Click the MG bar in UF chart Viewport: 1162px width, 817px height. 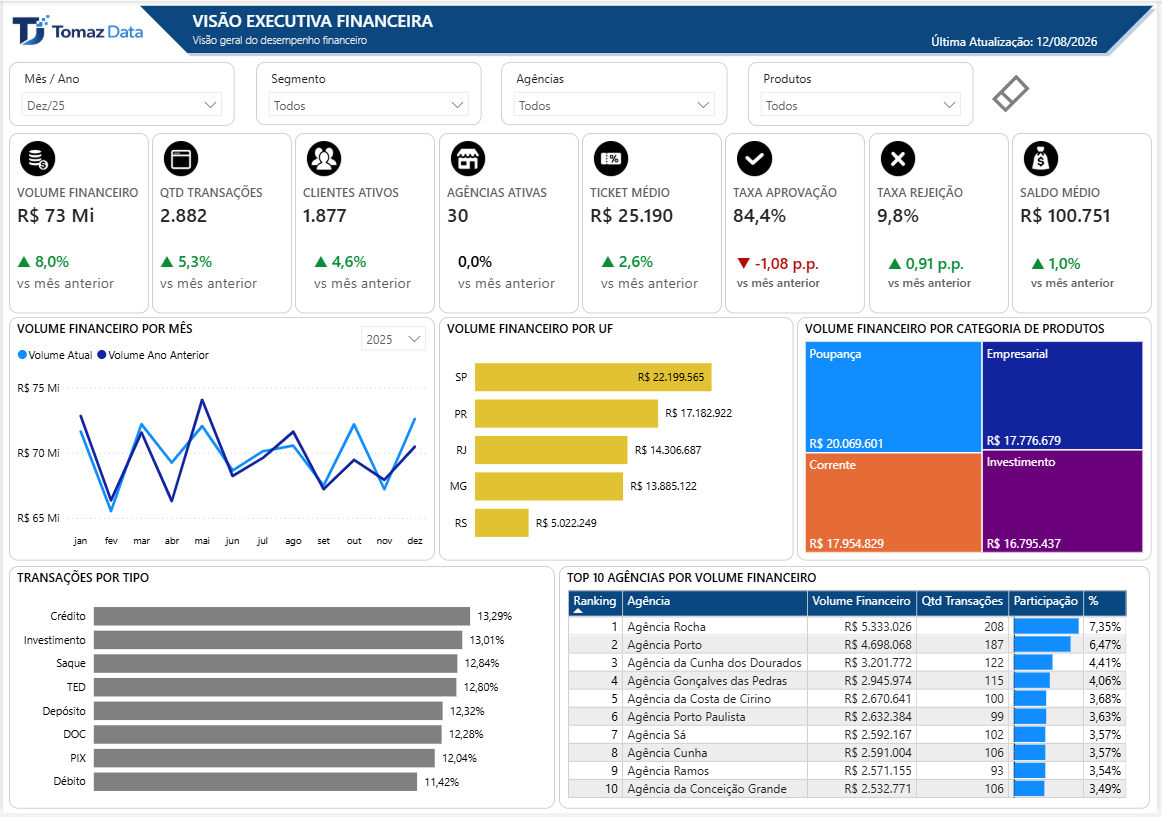[x=548, y=486]
